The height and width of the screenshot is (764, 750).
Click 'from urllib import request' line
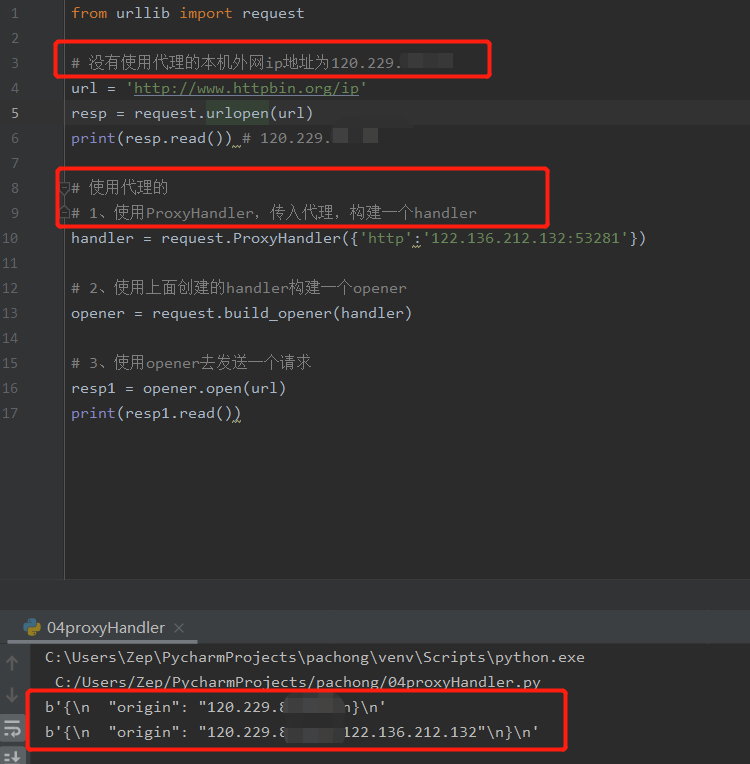188,13
